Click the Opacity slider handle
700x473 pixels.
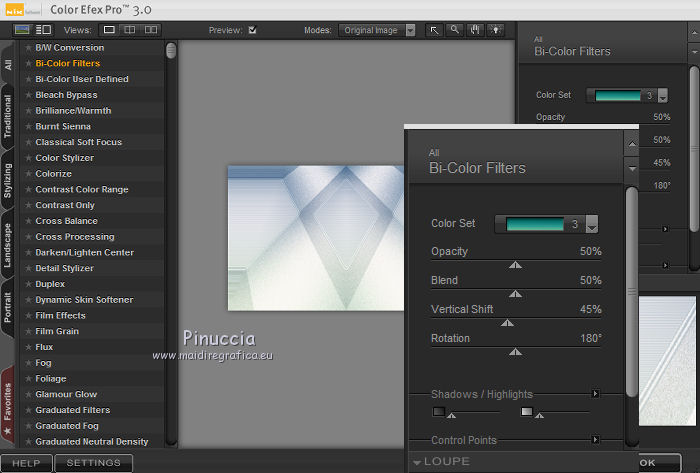515,265
